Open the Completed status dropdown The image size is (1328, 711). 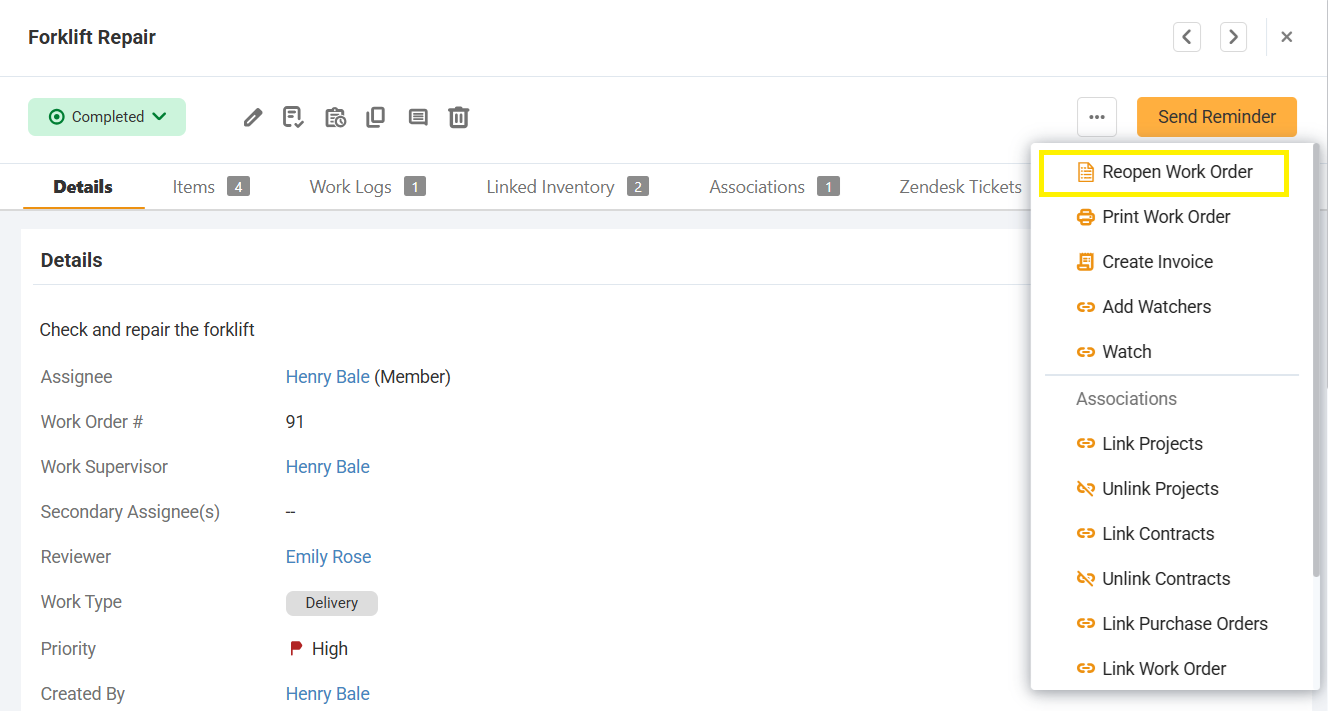pyautogui.click(x=106, y=117)
